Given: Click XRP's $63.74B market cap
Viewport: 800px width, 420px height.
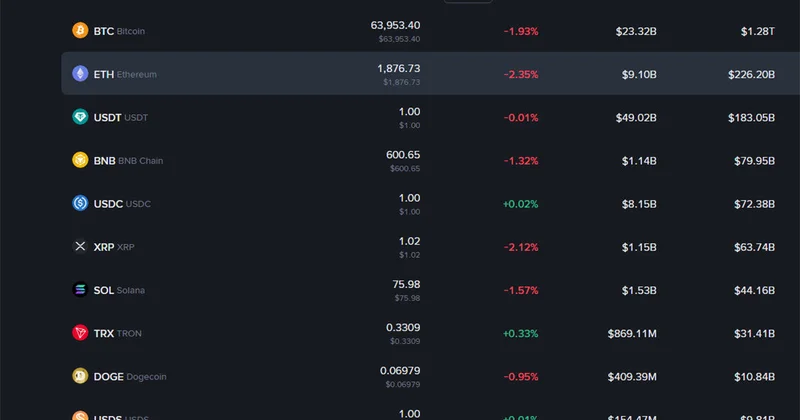Looking at the screenshot, I should (x=755, y=247).
